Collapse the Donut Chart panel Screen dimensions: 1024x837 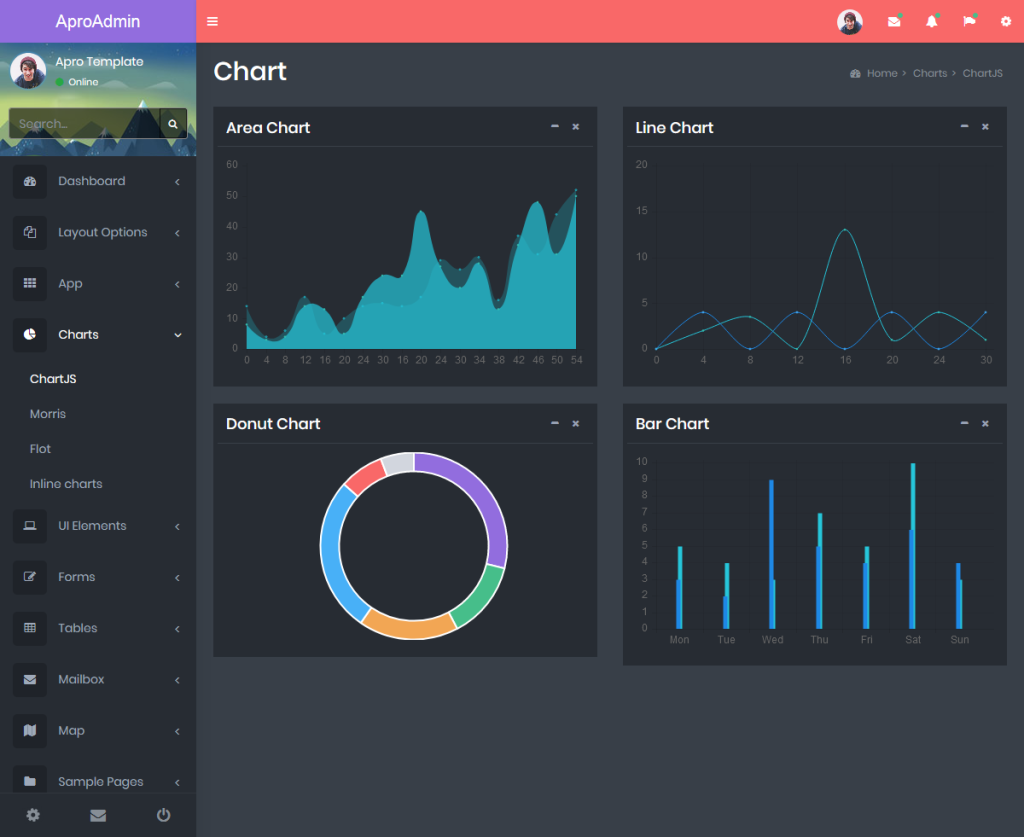pos(554,423)
